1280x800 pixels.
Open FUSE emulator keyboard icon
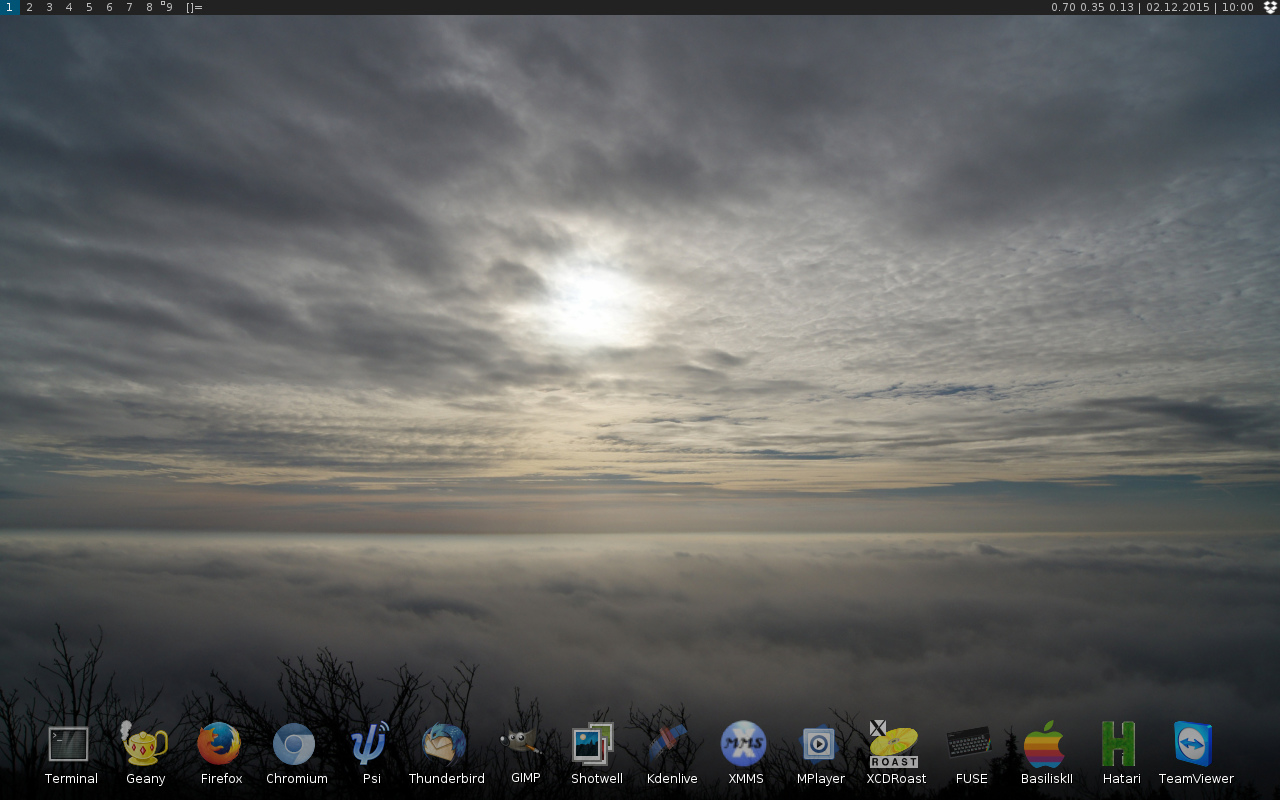pos(969,743)
